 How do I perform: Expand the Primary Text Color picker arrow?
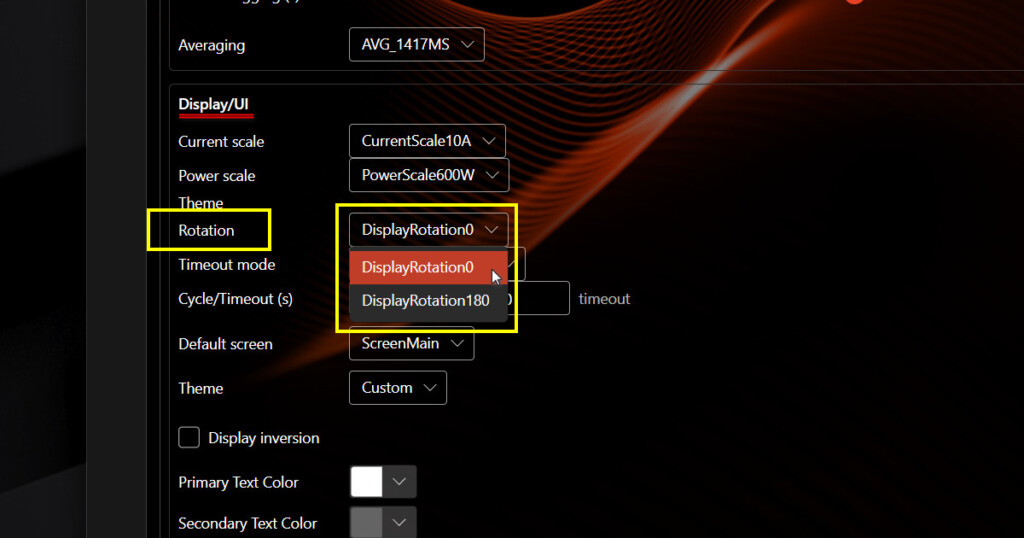400,482
